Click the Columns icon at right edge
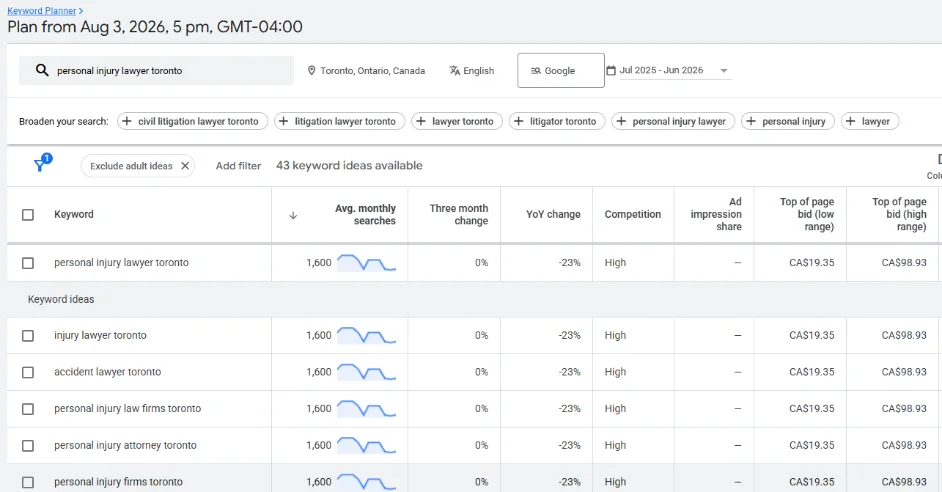Screen dimensions: 942x492 [938, 159]
